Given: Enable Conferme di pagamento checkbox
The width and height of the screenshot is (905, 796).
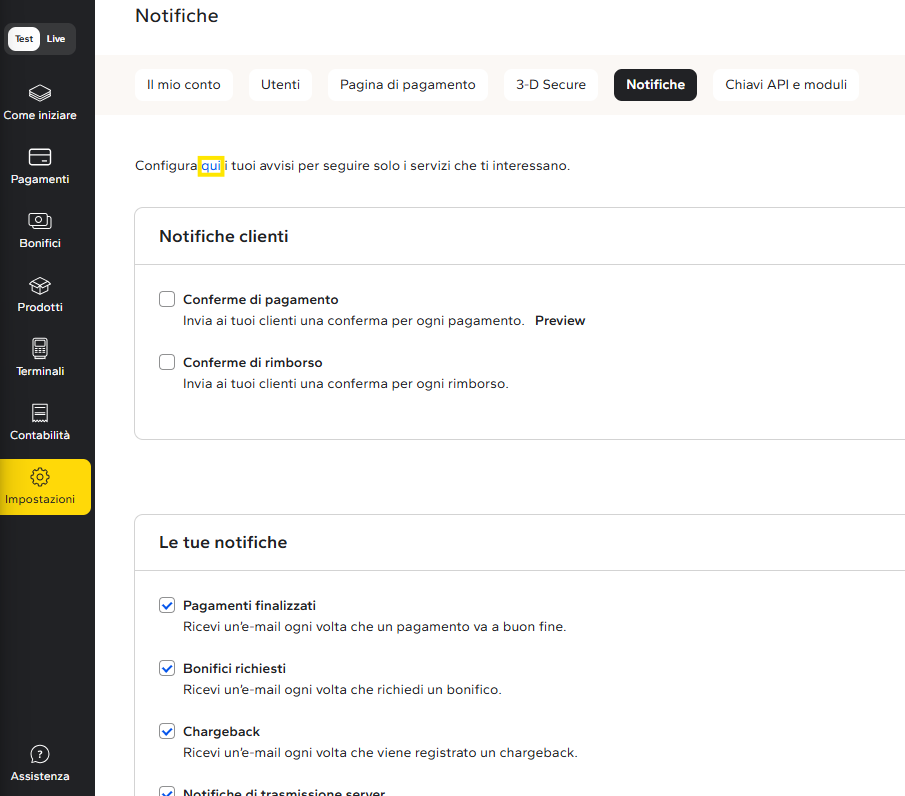Looking at the screenshot, I should (x=167, y=299).
